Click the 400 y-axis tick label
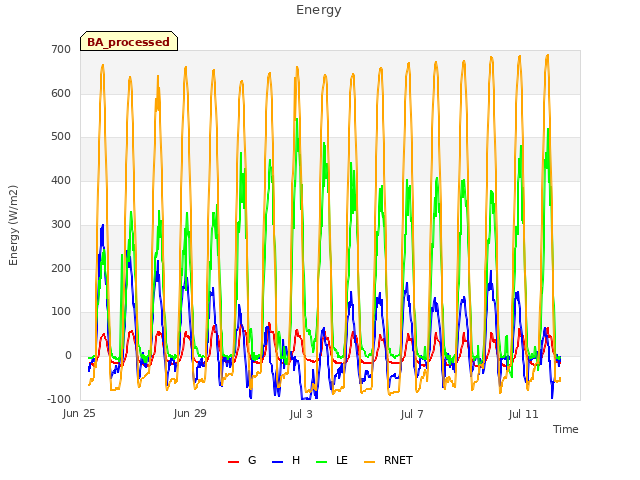640x480 pixels. click(61, 180)
